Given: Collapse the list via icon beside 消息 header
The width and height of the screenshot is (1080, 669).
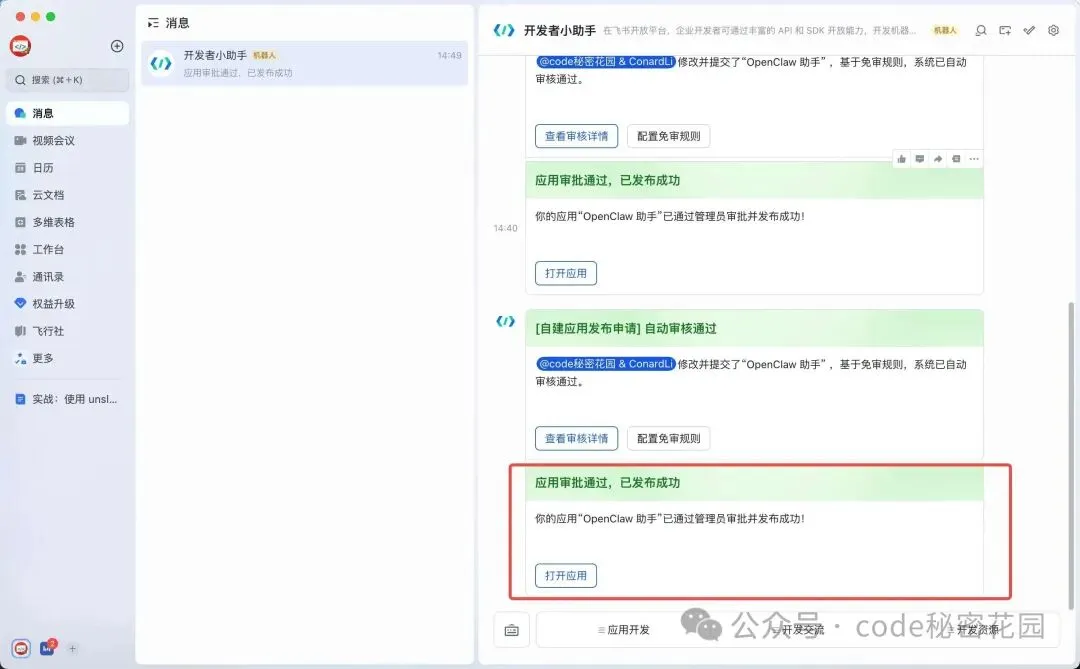Looking at the screenshot, I should pos(153,23).
